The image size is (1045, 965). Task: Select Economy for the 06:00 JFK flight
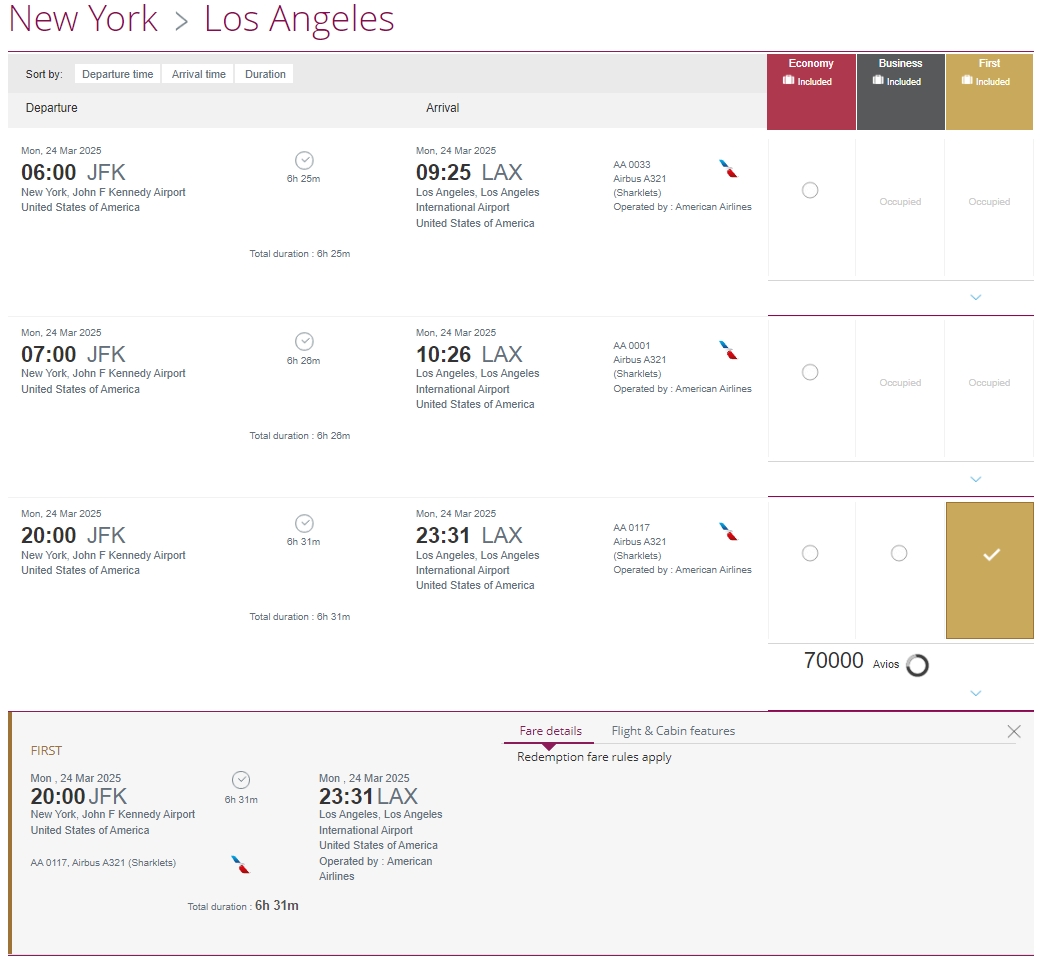810,190
